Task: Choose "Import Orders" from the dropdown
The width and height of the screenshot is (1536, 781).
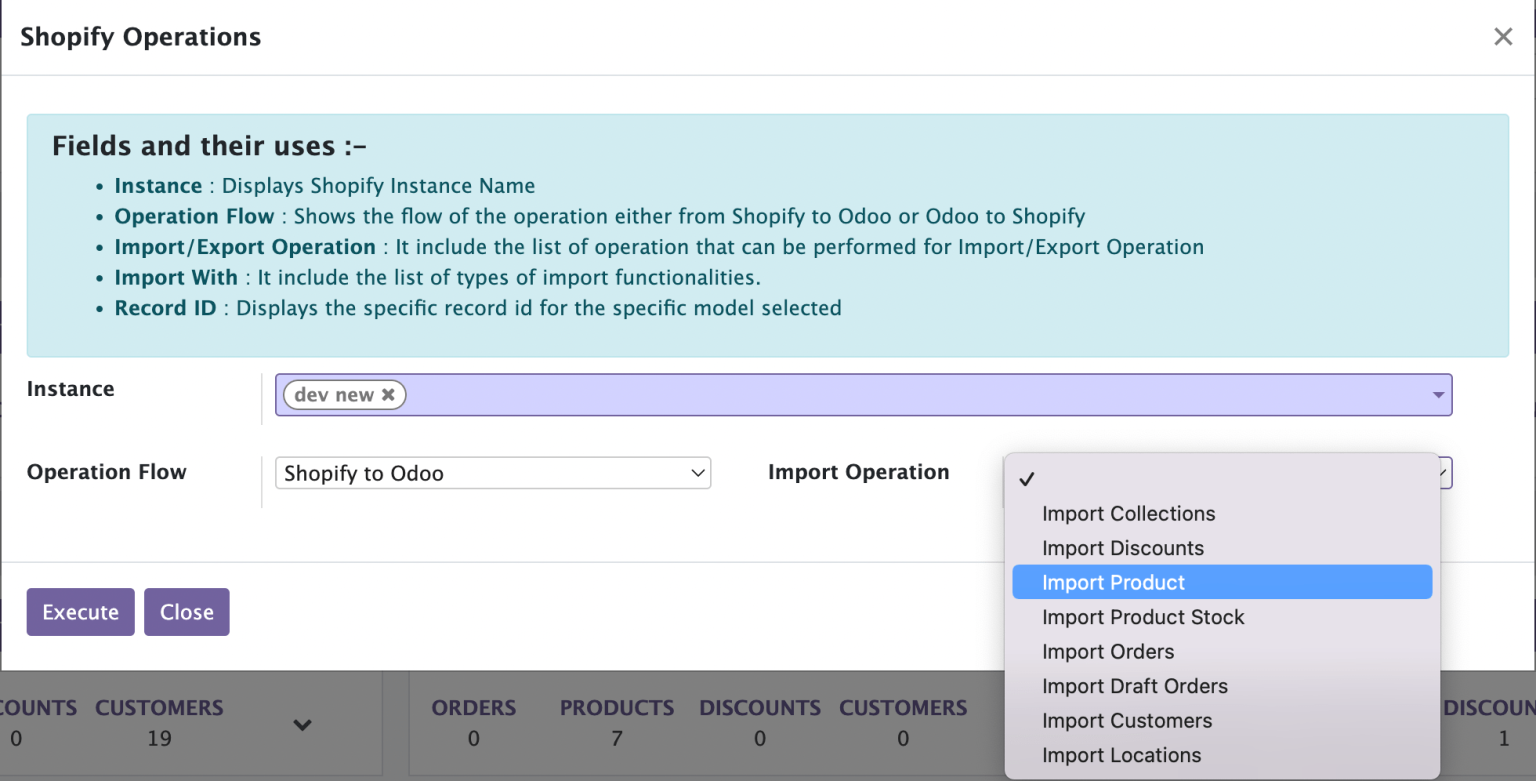Action: tap(1108, 651)
